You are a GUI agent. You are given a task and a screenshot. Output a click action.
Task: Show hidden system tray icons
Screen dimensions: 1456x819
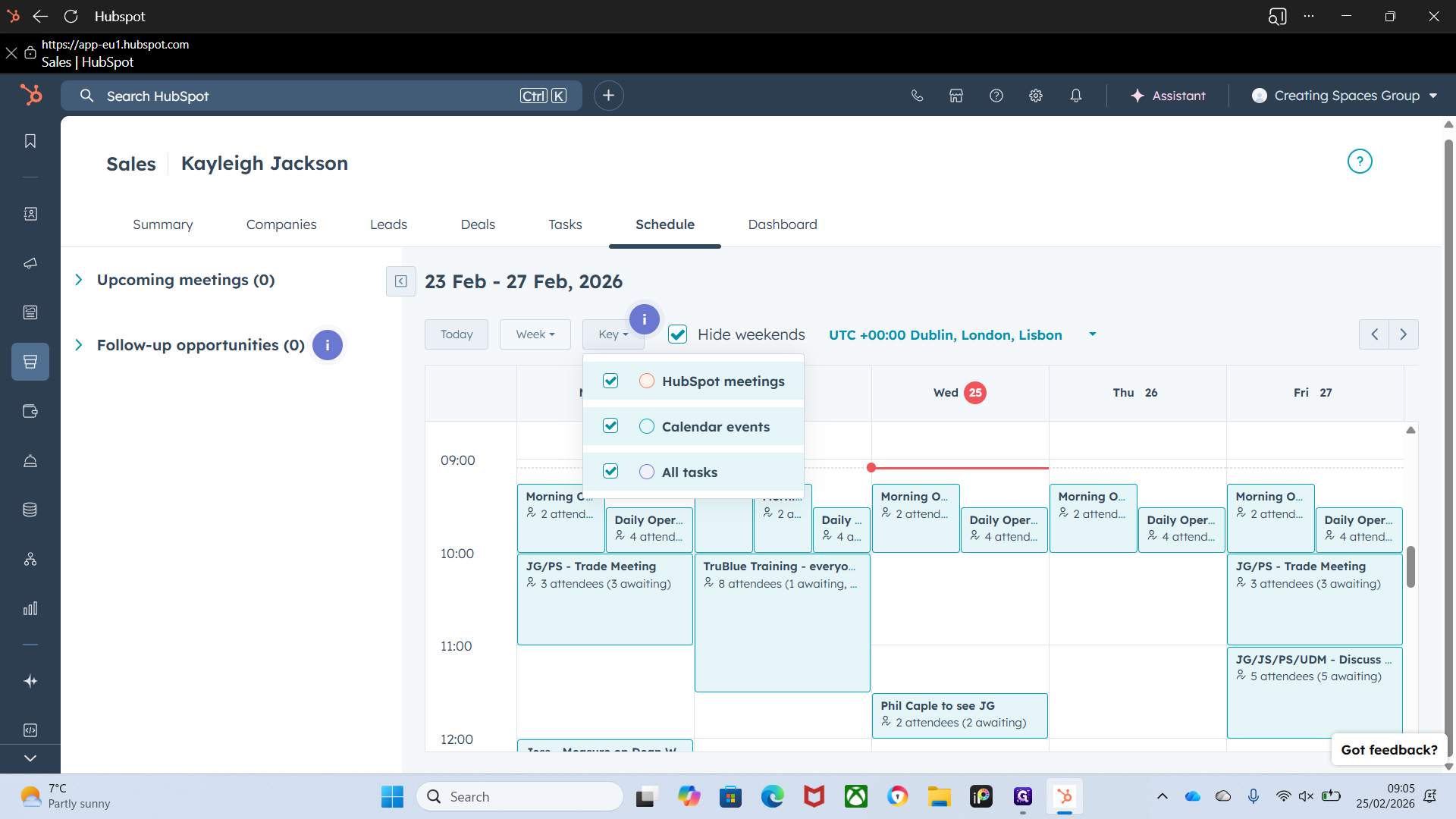point(1162,796)
